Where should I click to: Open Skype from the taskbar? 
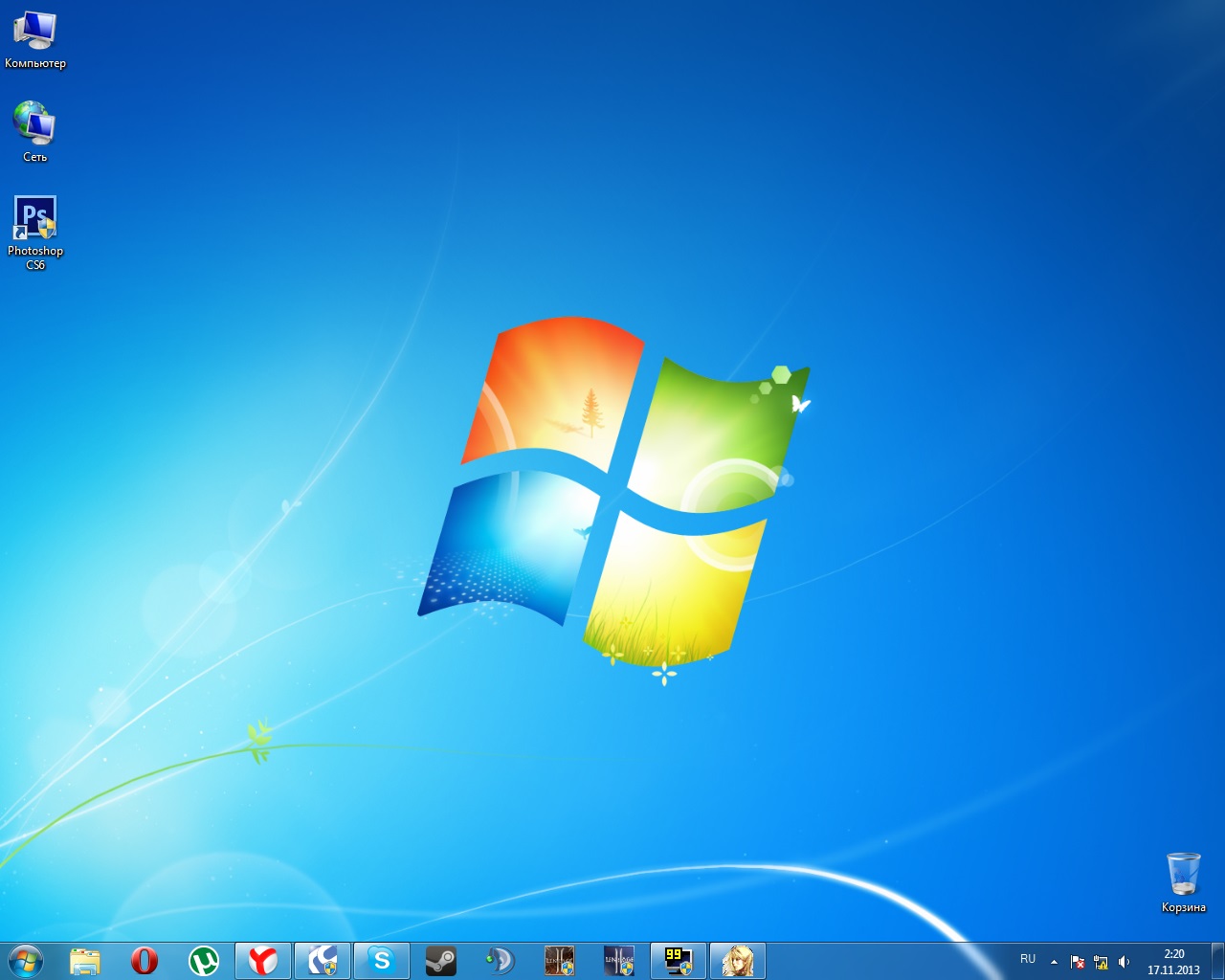382,961
